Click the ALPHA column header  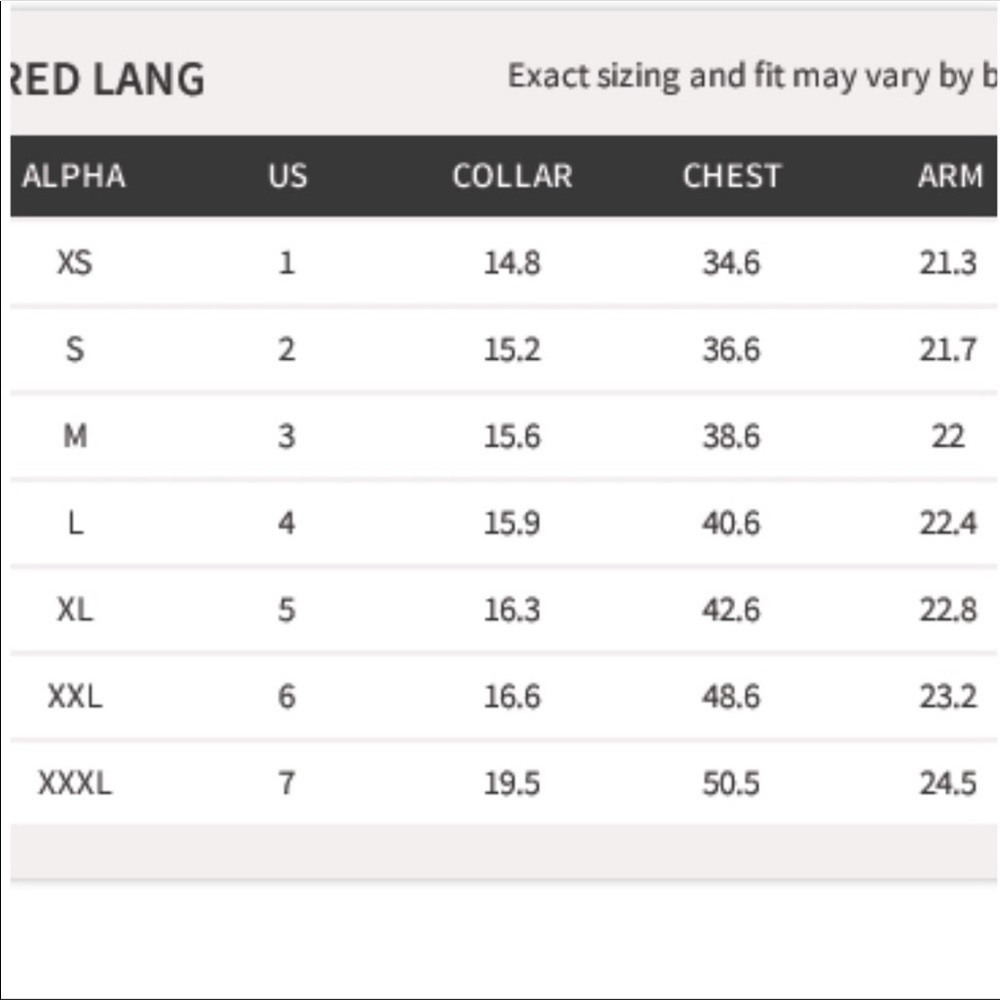click(x=74, y=176)
